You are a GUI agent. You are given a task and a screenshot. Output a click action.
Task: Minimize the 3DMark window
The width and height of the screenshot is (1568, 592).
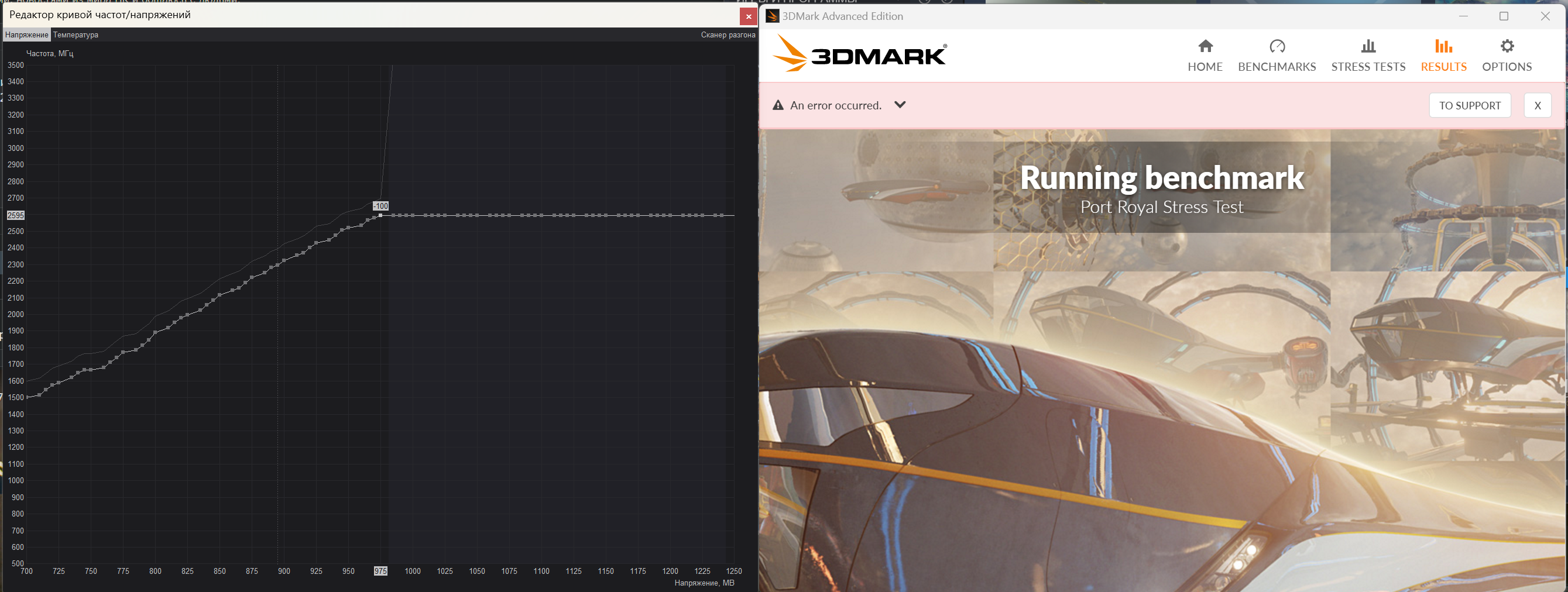(1463, 16)
